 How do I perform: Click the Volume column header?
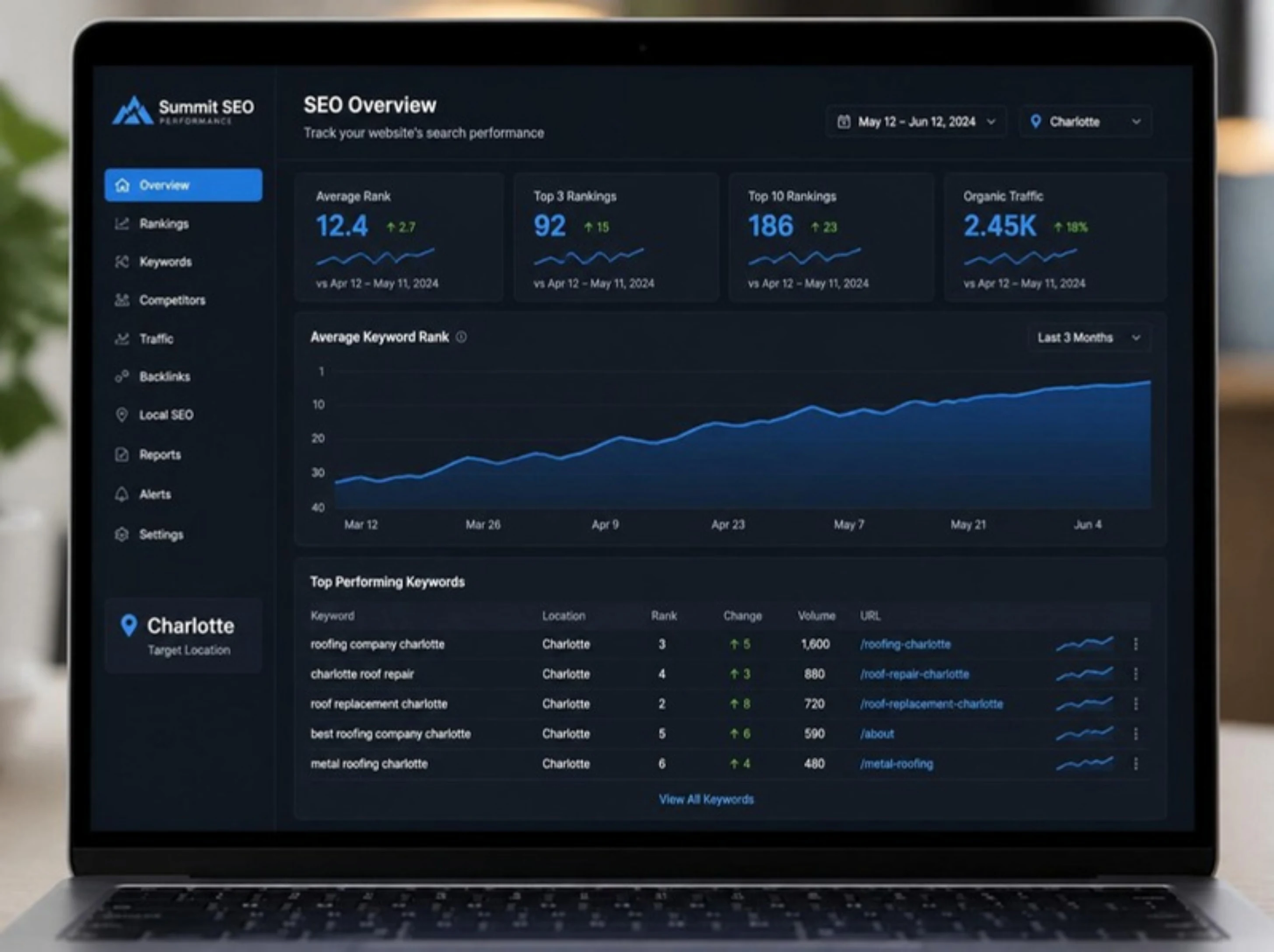[x=816, y=616]
